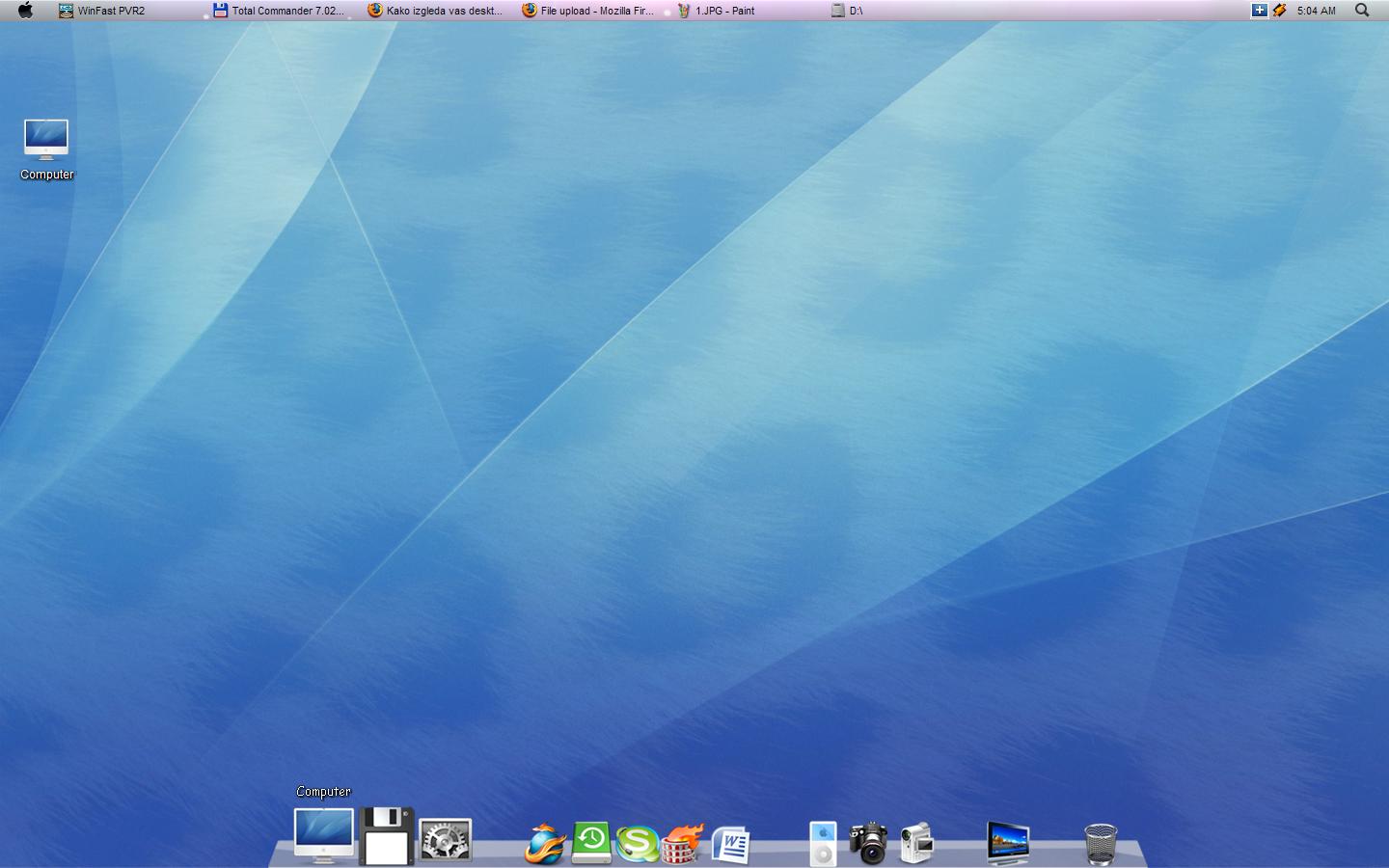Open the D:\ folder window
1389x868 pixels.
[x=848, y=11]
